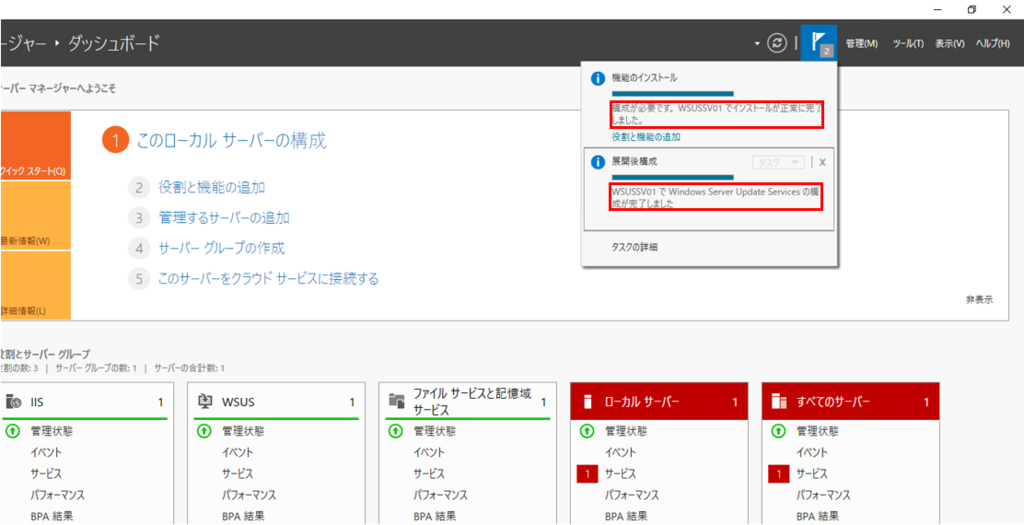Click the 役割と機能の追加 link in notification
1024x525 pixels.
[646, 136]
